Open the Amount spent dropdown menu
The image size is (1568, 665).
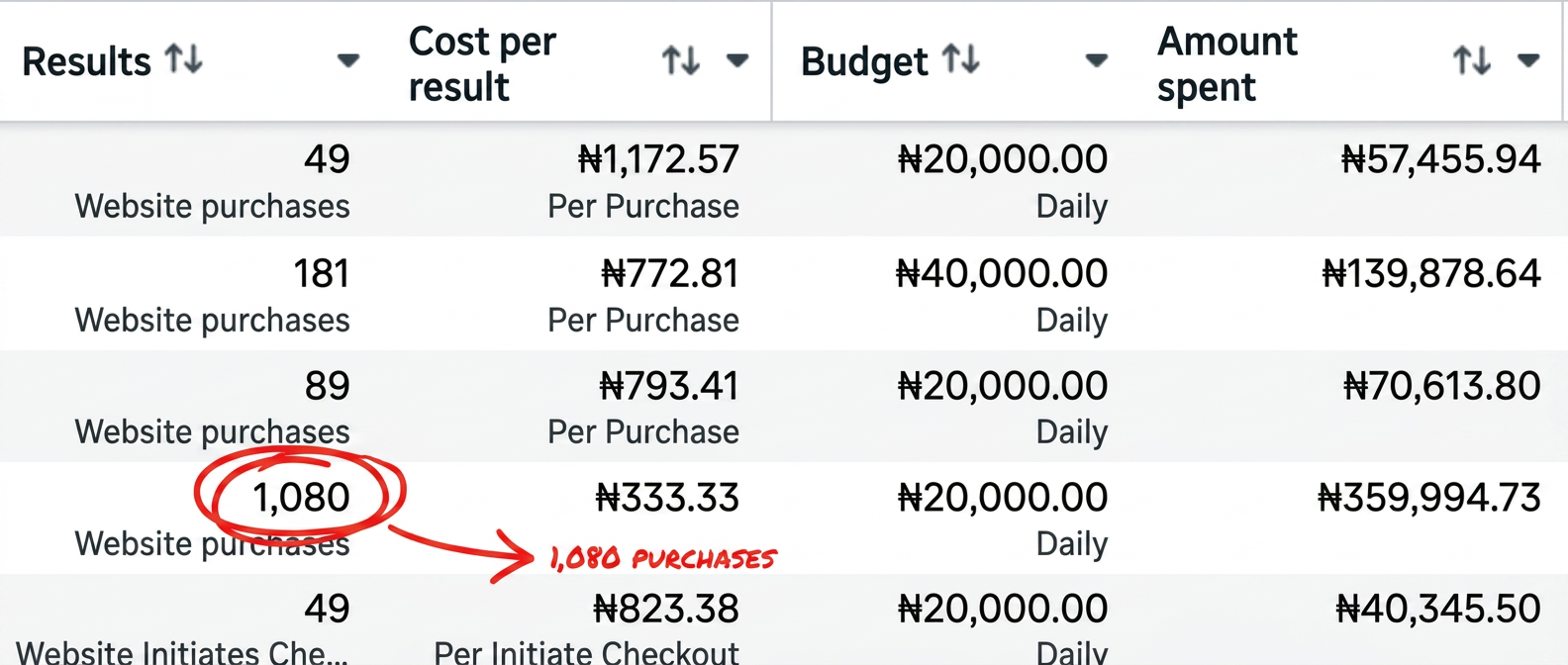(1528, 60)
